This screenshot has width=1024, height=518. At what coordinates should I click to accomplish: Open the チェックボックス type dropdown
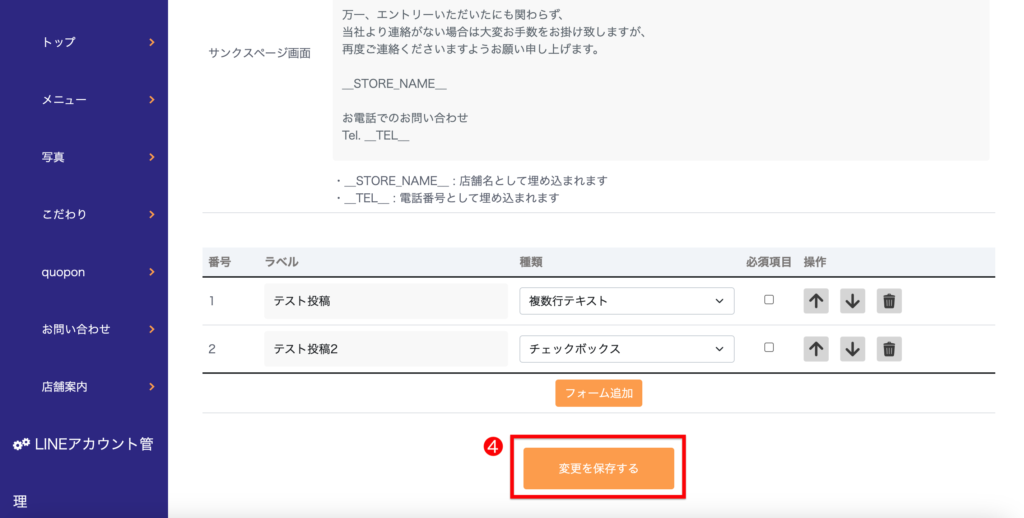[x=626, y=349]
